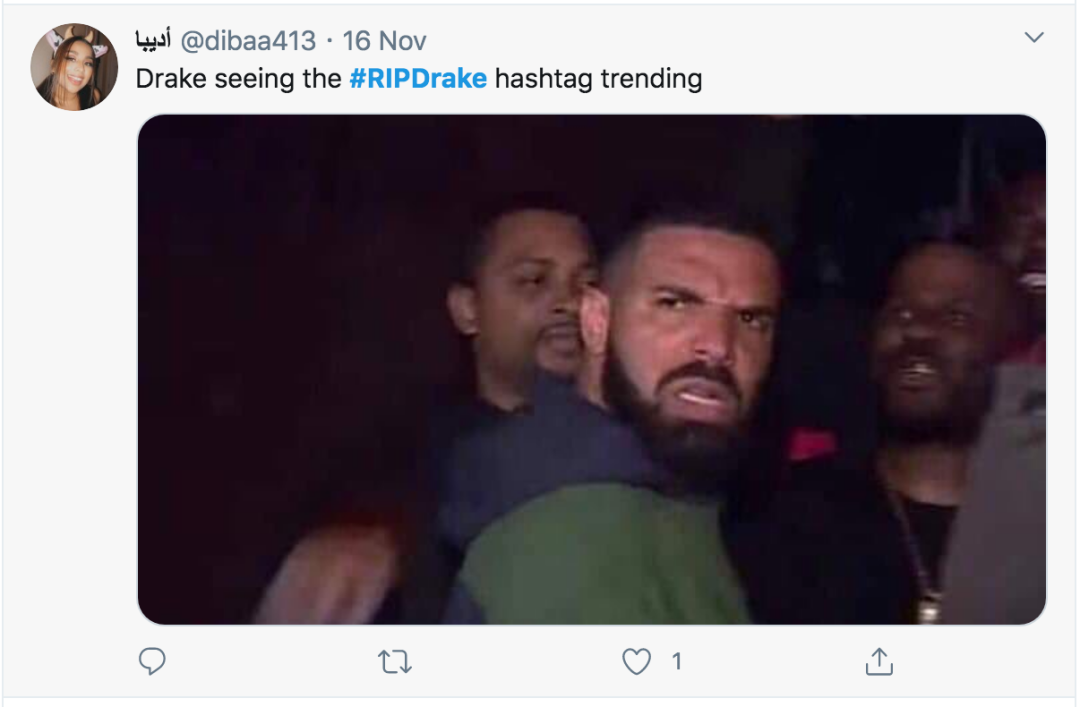Click the tweet text "Drake seeing the"
This screenshot has height=707, width=1080.
238,78
